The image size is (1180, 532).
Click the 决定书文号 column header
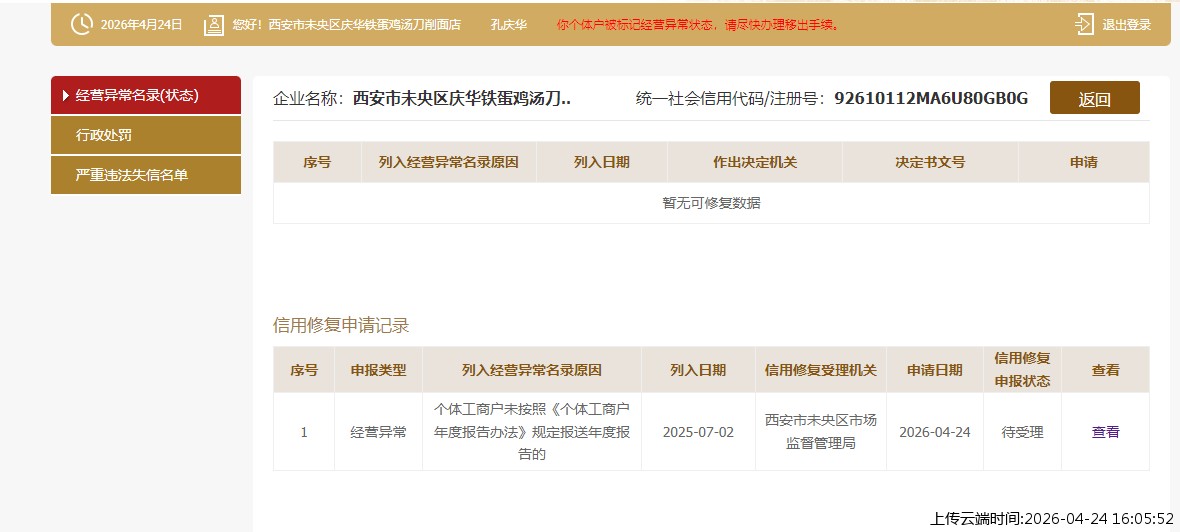[929, 162]
